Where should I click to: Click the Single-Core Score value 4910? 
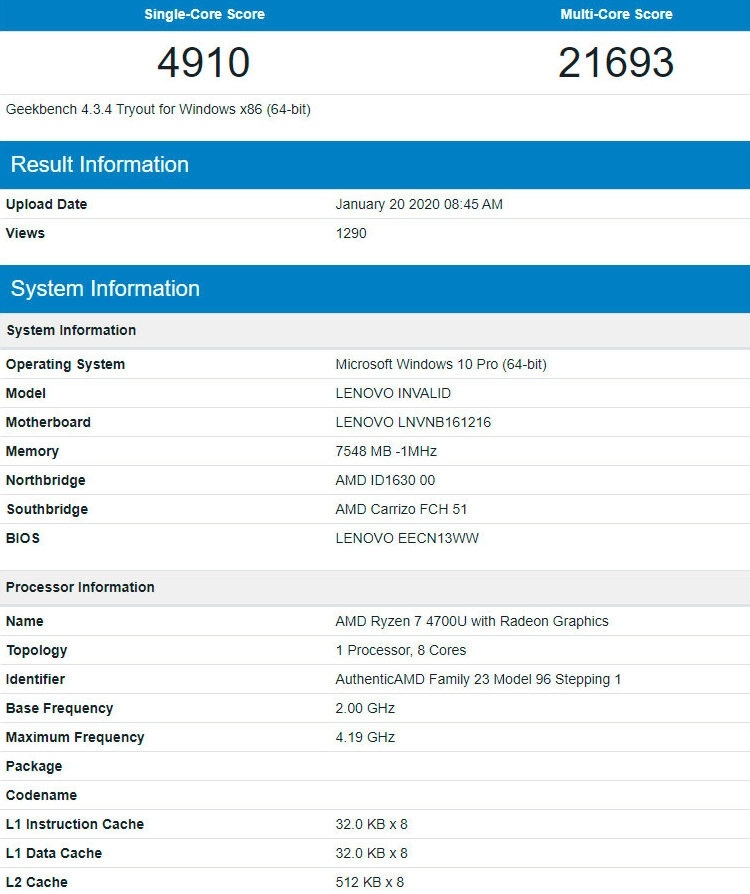204,62
